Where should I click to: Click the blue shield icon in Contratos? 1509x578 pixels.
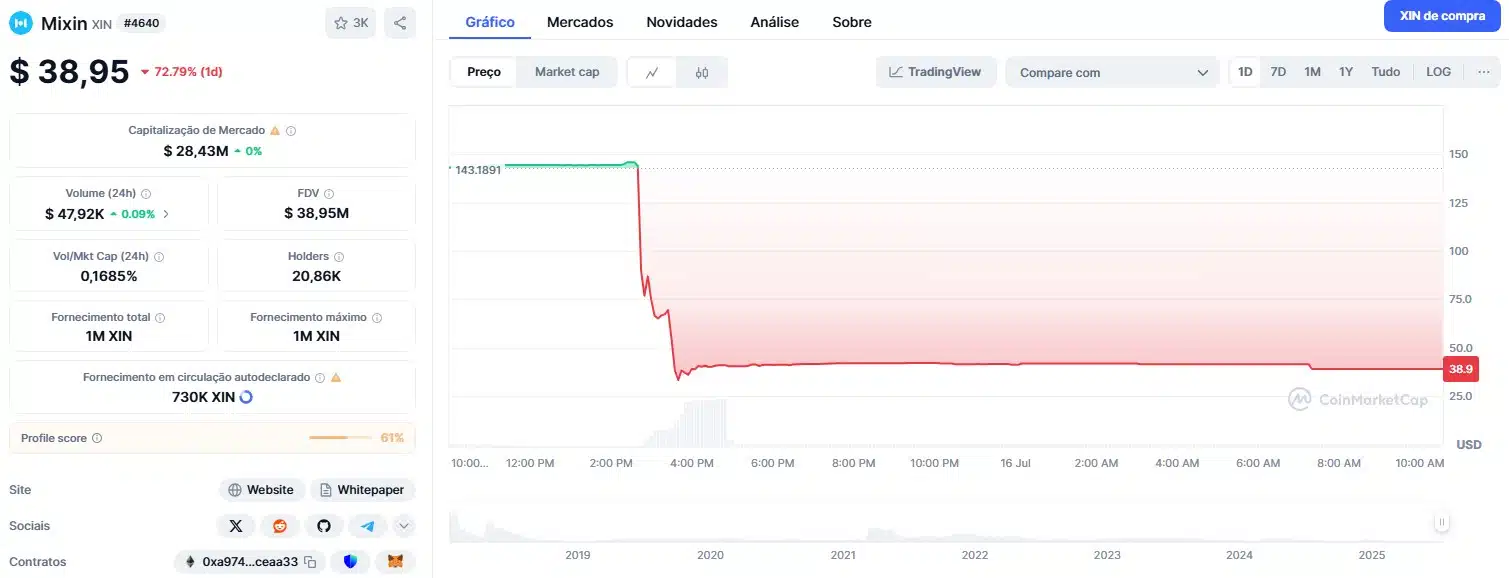pyautogui.click(x=350, y=562)
